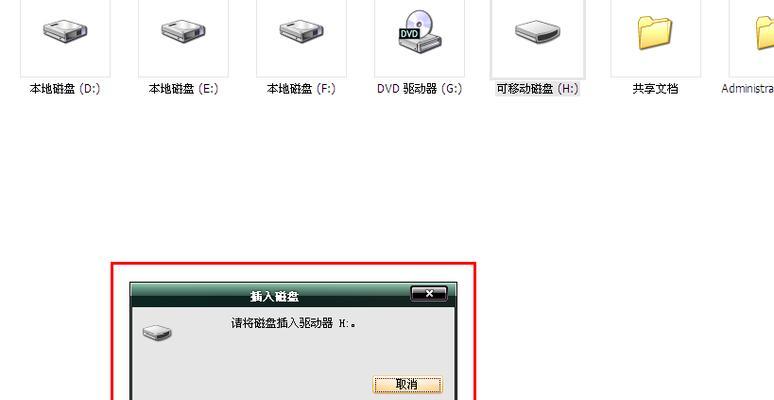774x400 pixels.
Task: Select the local disk F: drive icon
Action: click(x=301, y=31)
